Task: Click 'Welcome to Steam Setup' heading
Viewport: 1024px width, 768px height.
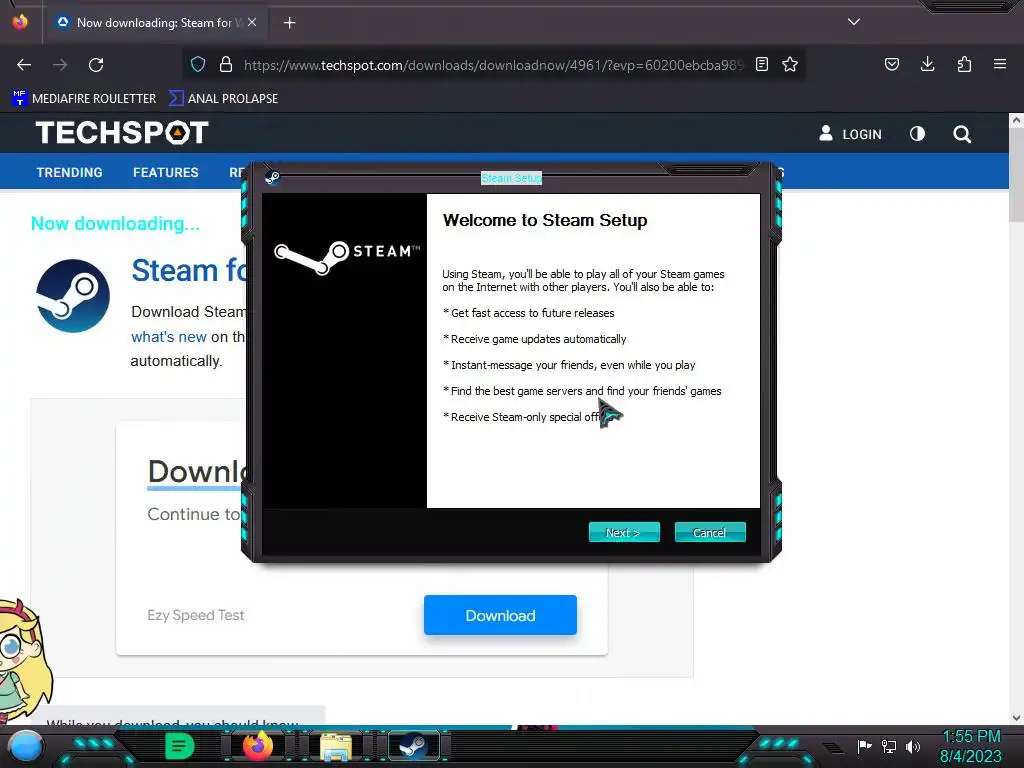Action: (x=545, y=220)
